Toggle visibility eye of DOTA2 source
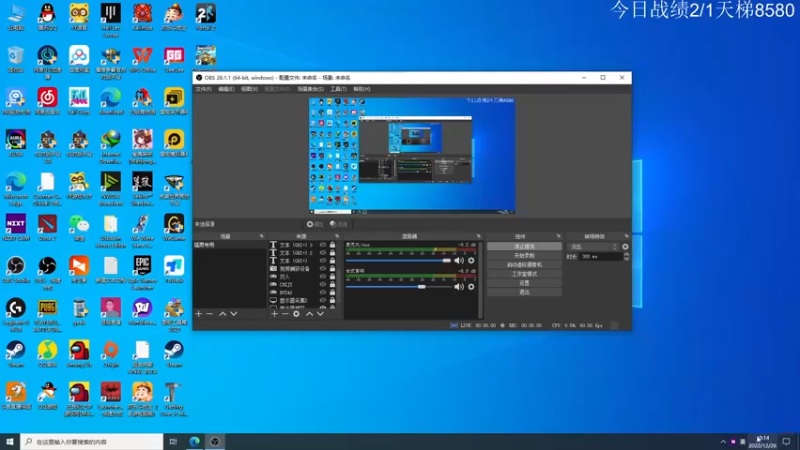The image size is (800, 450). (x=322, y=292)
